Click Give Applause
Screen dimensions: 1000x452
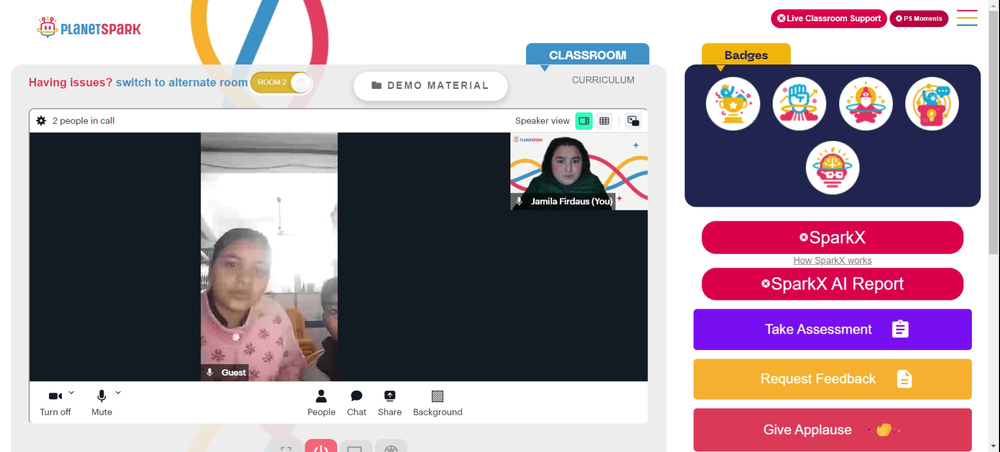pos(832,429)
